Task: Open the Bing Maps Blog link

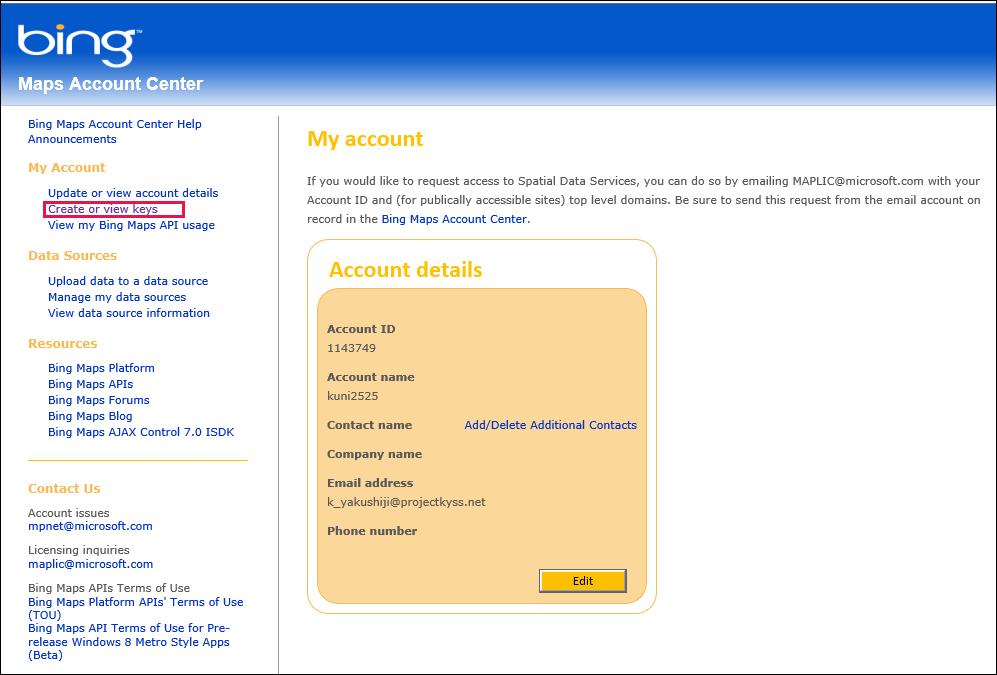Action: coord(90,416)
